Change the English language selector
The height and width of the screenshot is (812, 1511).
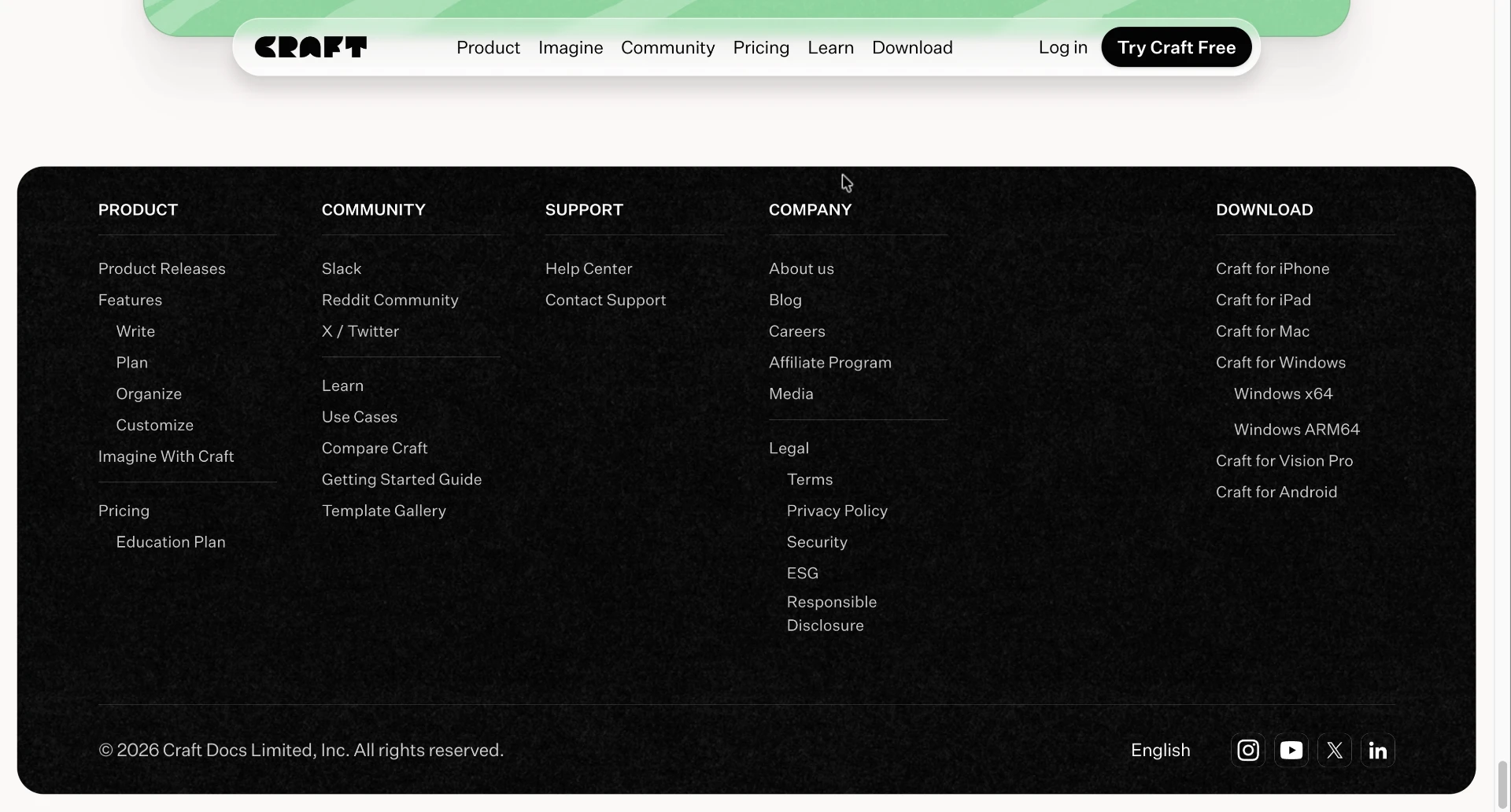point(1160,750)
